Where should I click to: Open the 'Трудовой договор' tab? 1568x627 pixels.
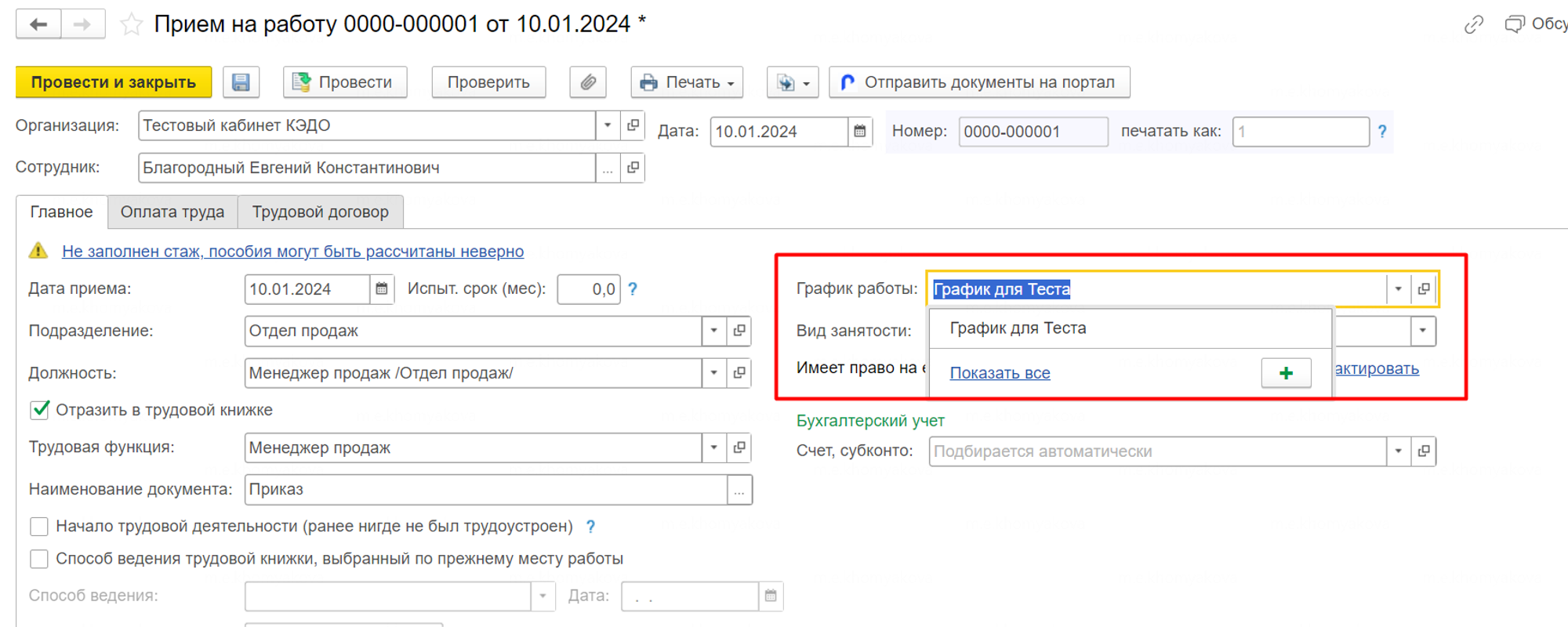tap(320, 212)
